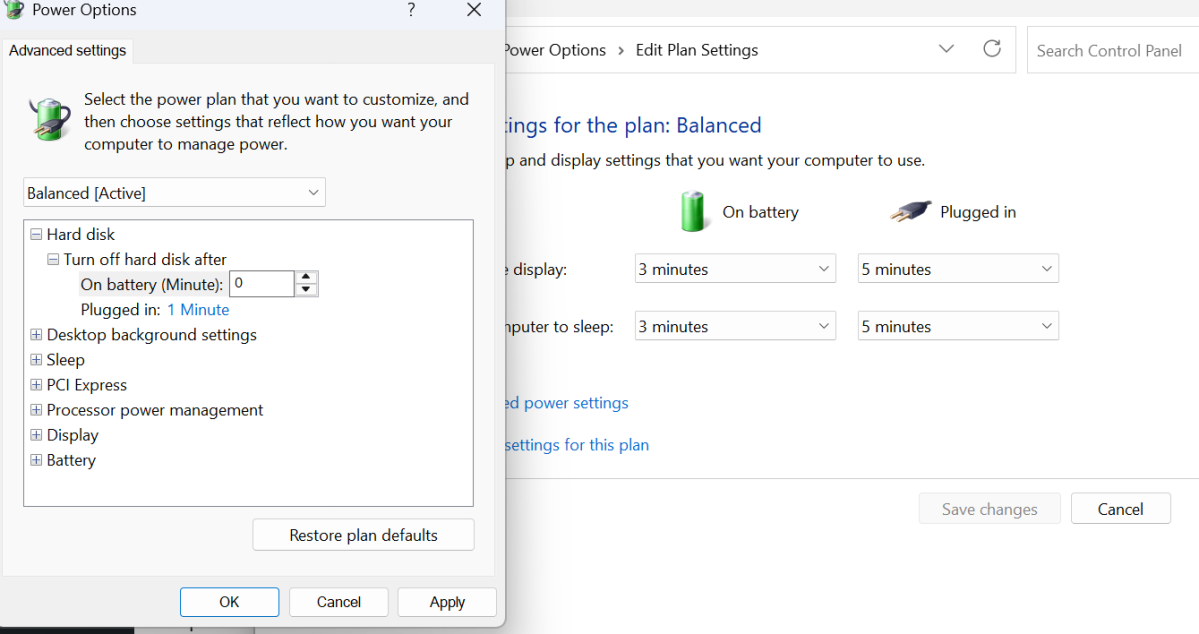This screenshot has height=634, width=1199.
Task: Select the Advanced settings tab
Action: pyautogui.click(x=68, y=51)
